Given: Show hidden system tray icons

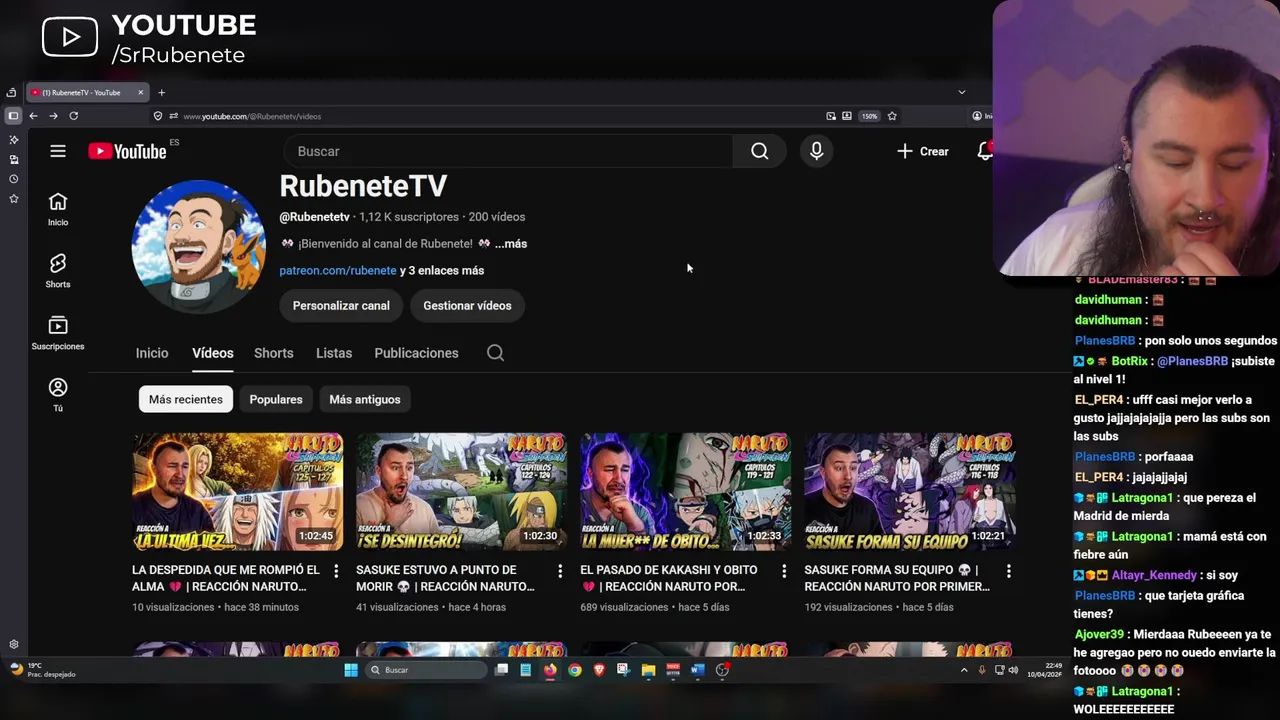Looking at the screenshot, I should click(964, 670).
